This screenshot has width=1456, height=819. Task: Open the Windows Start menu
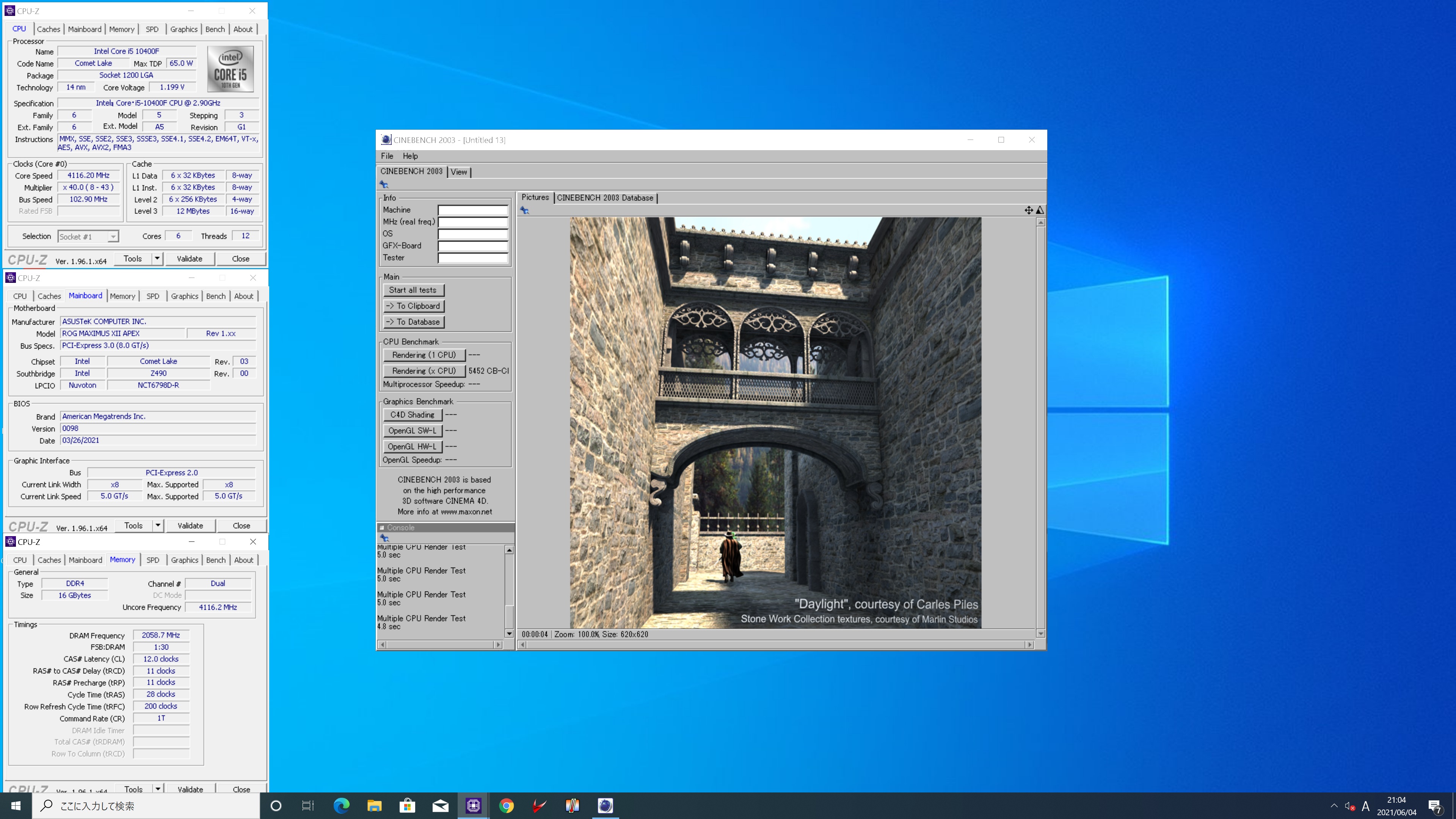16,805
